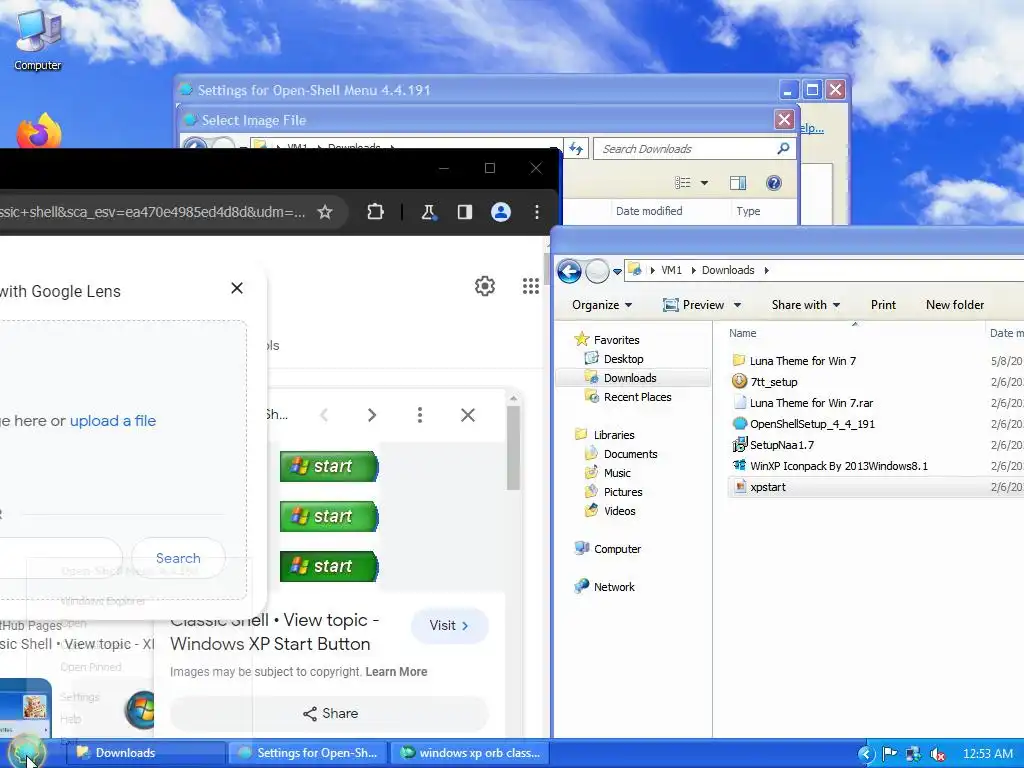Click VM1 in the address breadcrumb

click(671, 270)
